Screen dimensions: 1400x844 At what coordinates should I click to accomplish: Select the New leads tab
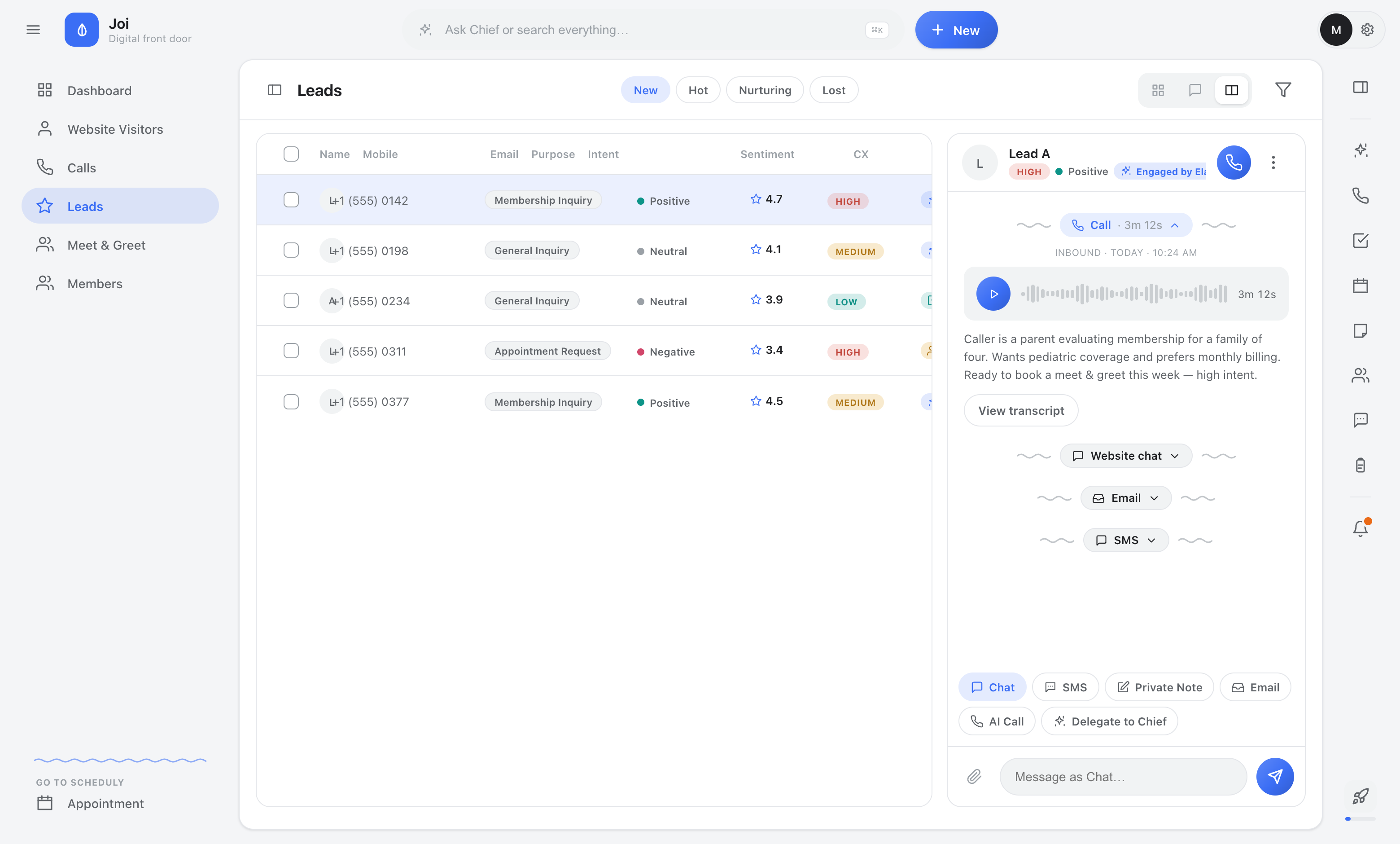(x=645, y=90)
